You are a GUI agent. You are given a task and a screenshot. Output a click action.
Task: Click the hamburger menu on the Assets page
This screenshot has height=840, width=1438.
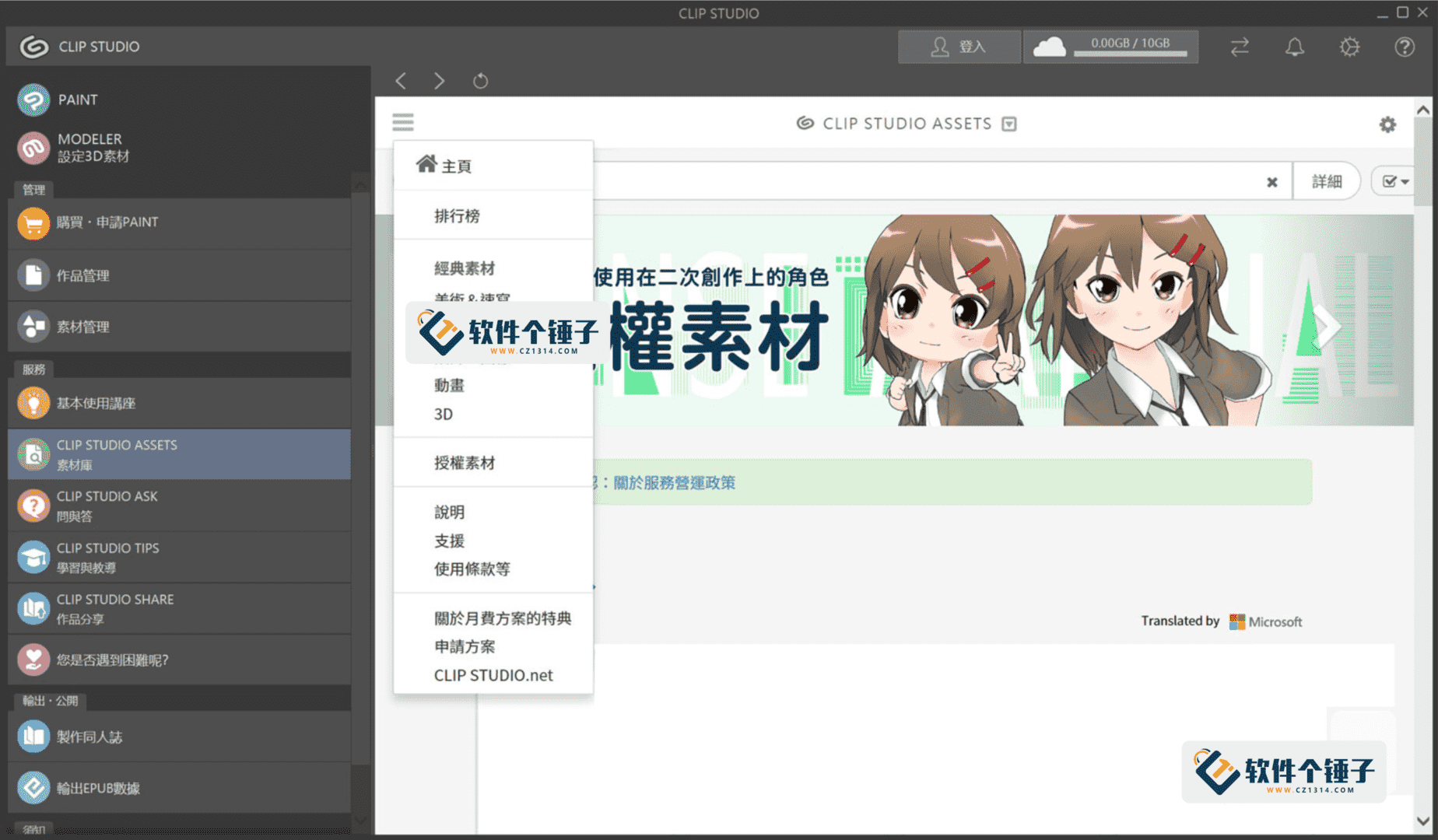402,123
